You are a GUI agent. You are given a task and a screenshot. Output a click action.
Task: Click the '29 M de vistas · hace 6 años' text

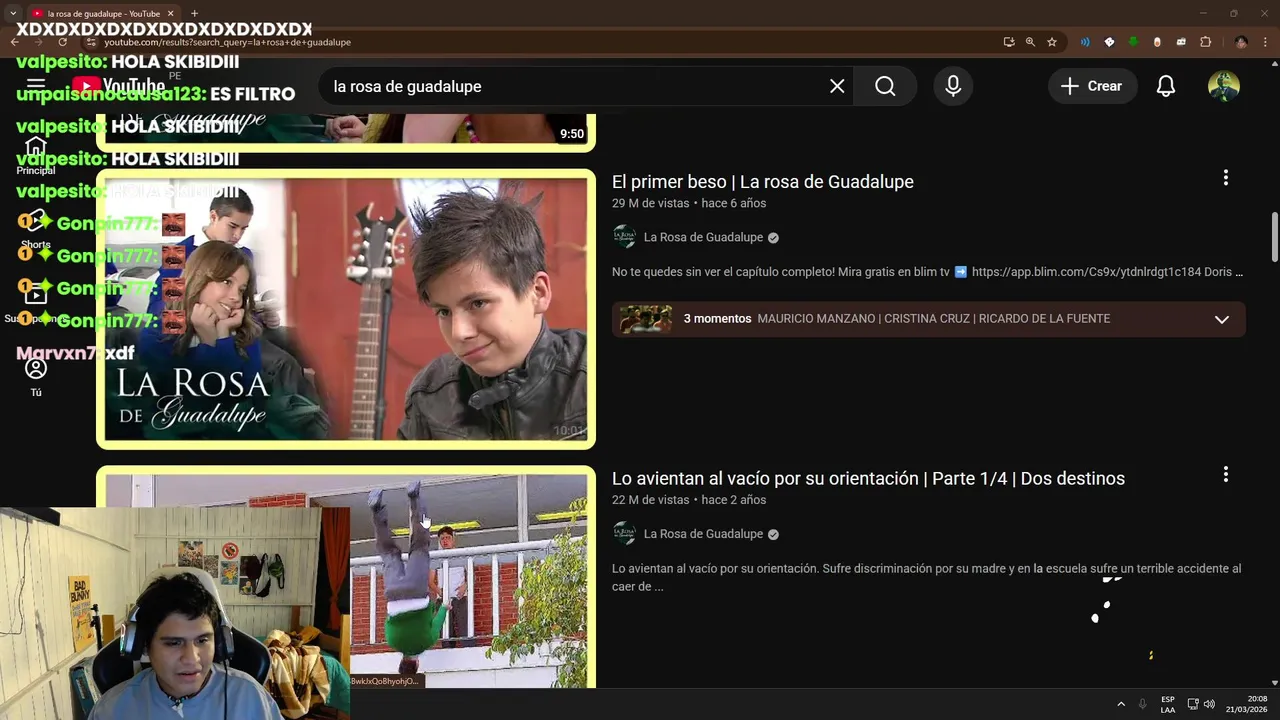click(x=689, y=203)
